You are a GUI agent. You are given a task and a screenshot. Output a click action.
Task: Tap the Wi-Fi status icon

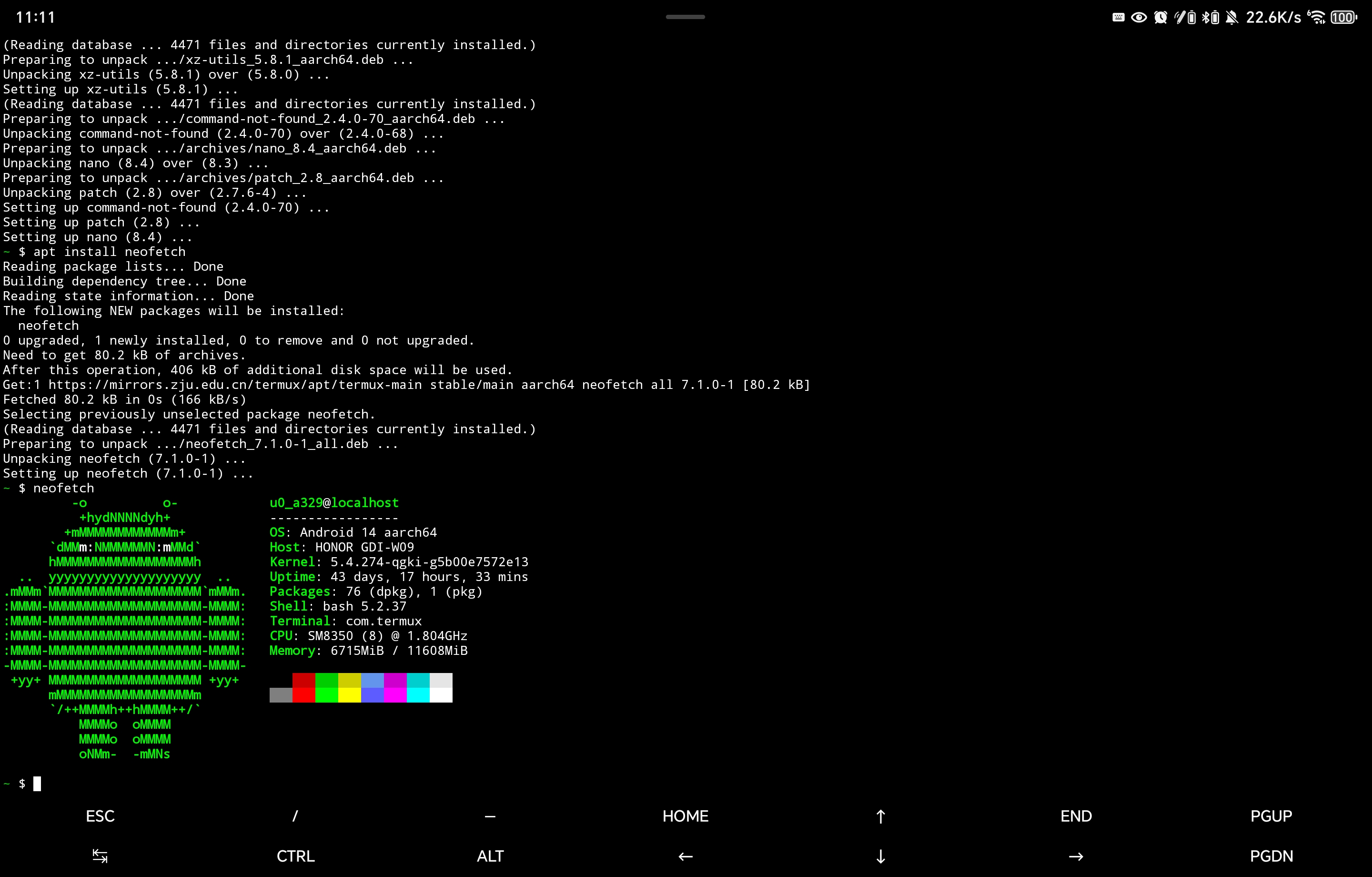pos(1316,18)
